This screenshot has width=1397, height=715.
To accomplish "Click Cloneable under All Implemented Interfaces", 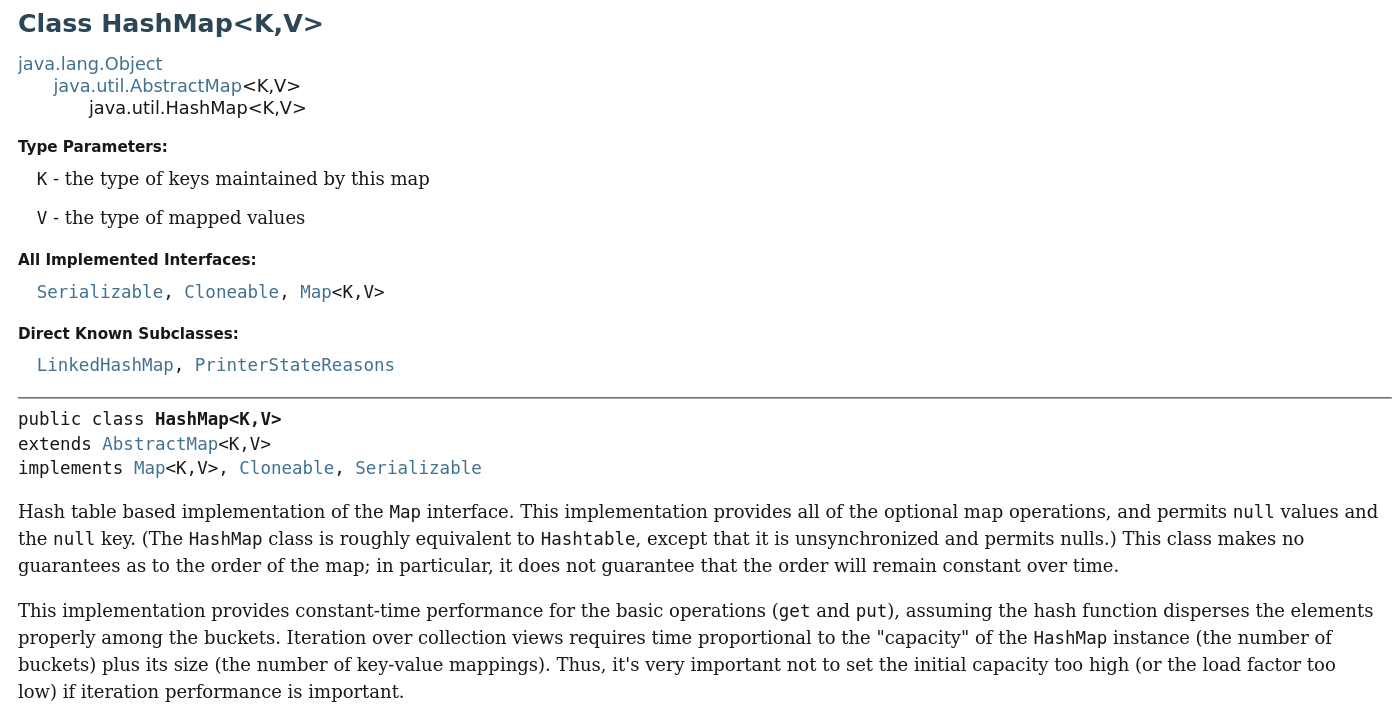I will pyautogui.click(x=231, y=293).
